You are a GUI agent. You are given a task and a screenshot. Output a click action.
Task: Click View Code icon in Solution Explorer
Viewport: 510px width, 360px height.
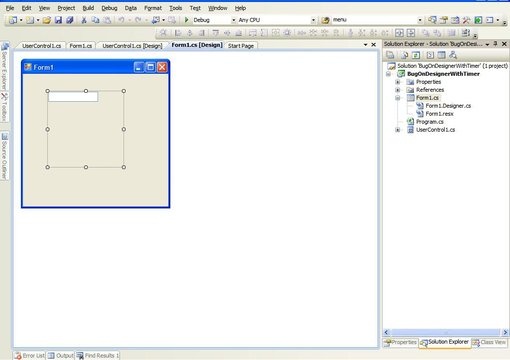pos(430,55)
